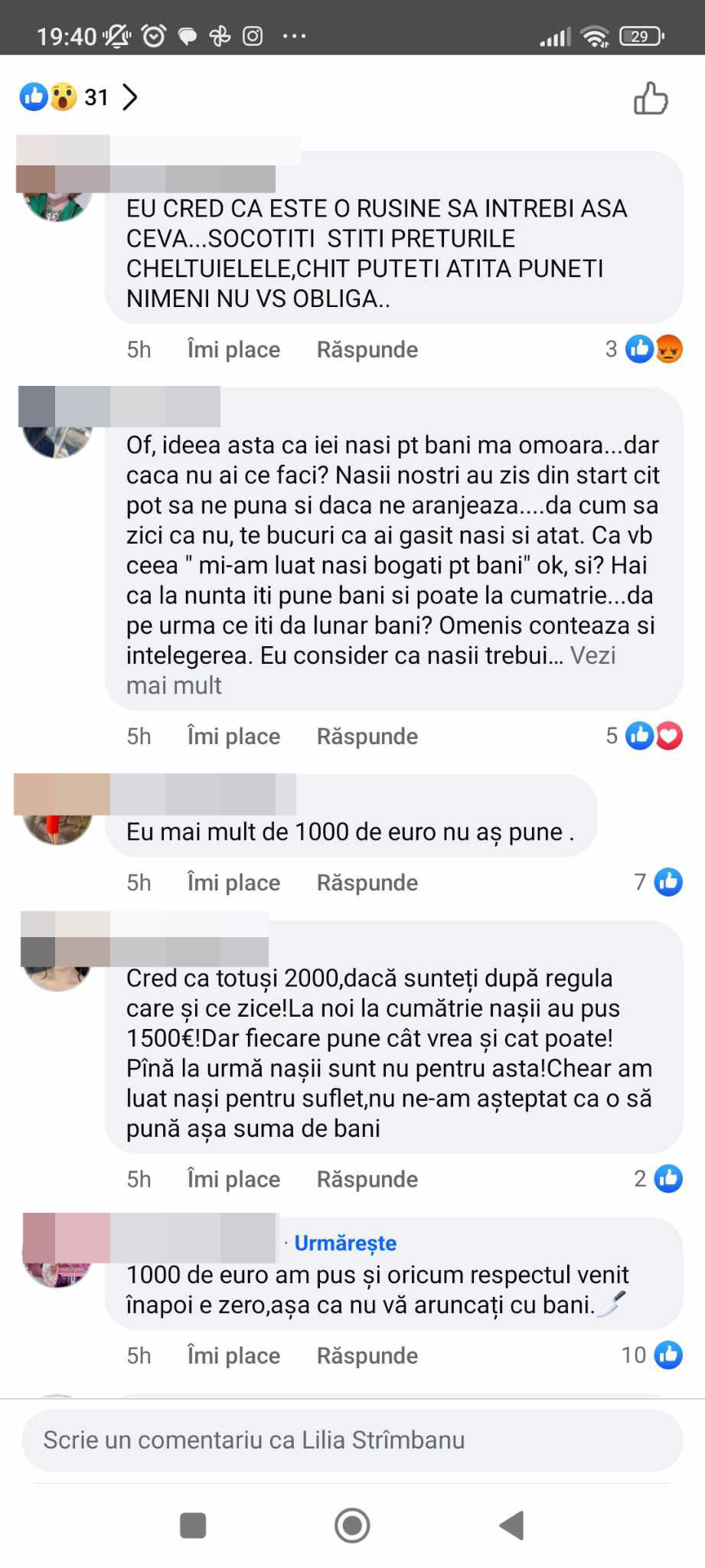Screen dimensions: 705x1568
Task: View the 10 likes on last comment
Action: click(651, 1355)
